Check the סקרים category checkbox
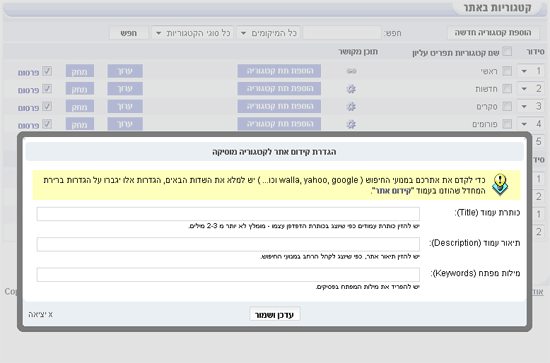 pos(507,106)
